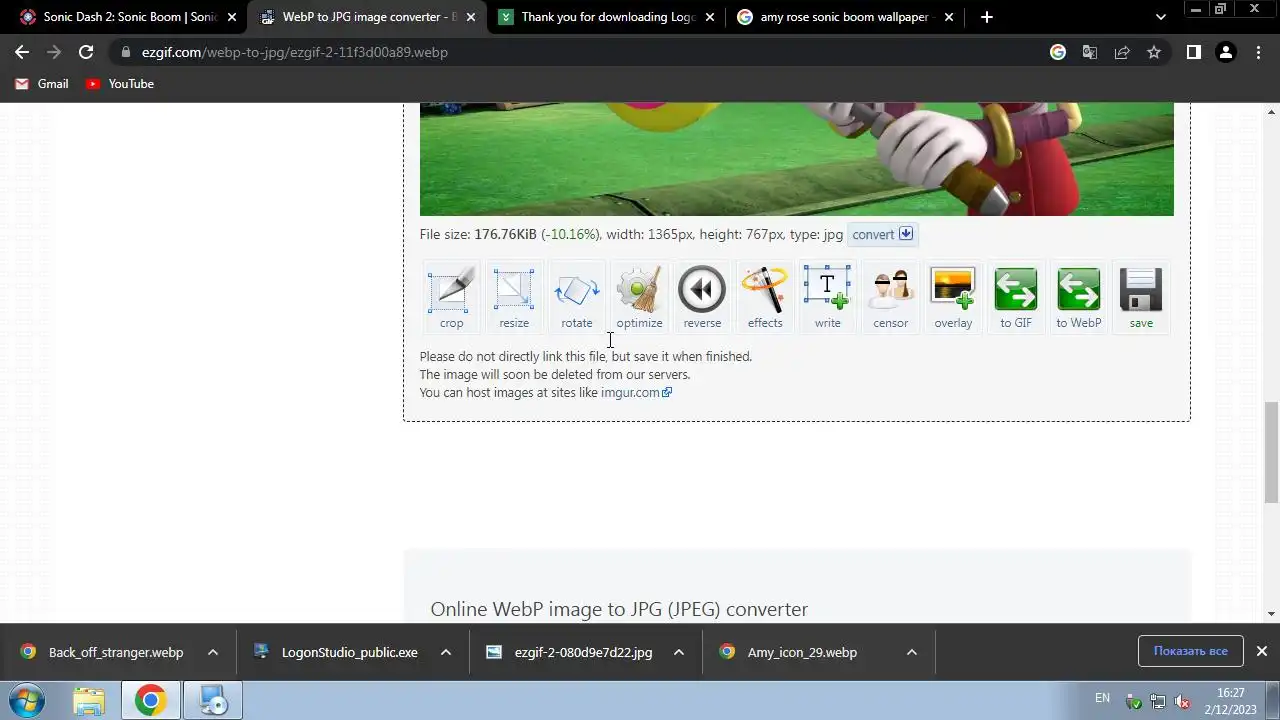The image size is (1280, 720).
Task: Open the installer program on the taskbar
Action: coord(213,701)
